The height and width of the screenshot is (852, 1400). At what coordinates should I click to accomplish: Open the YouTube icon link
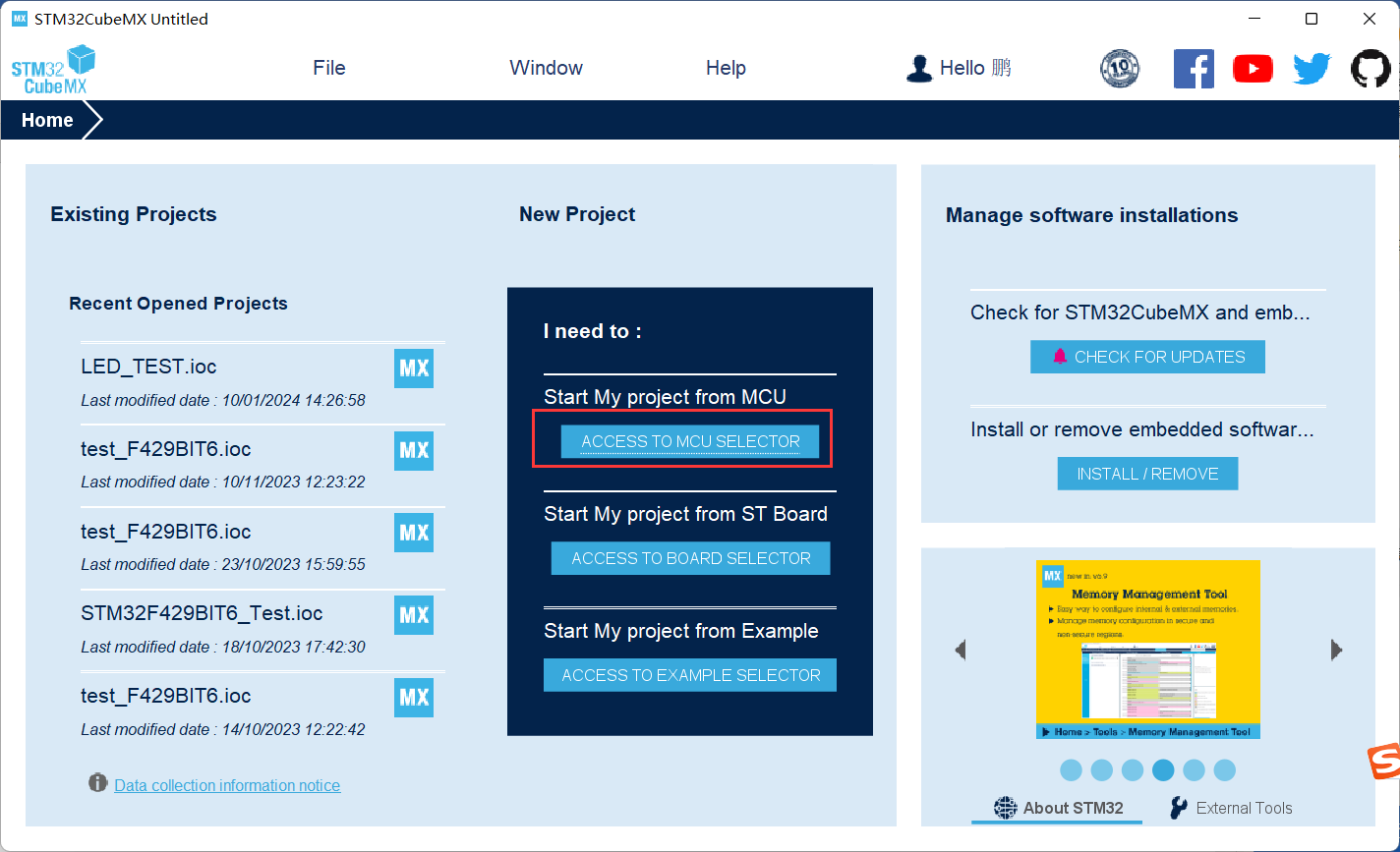tap(1253, 69)
